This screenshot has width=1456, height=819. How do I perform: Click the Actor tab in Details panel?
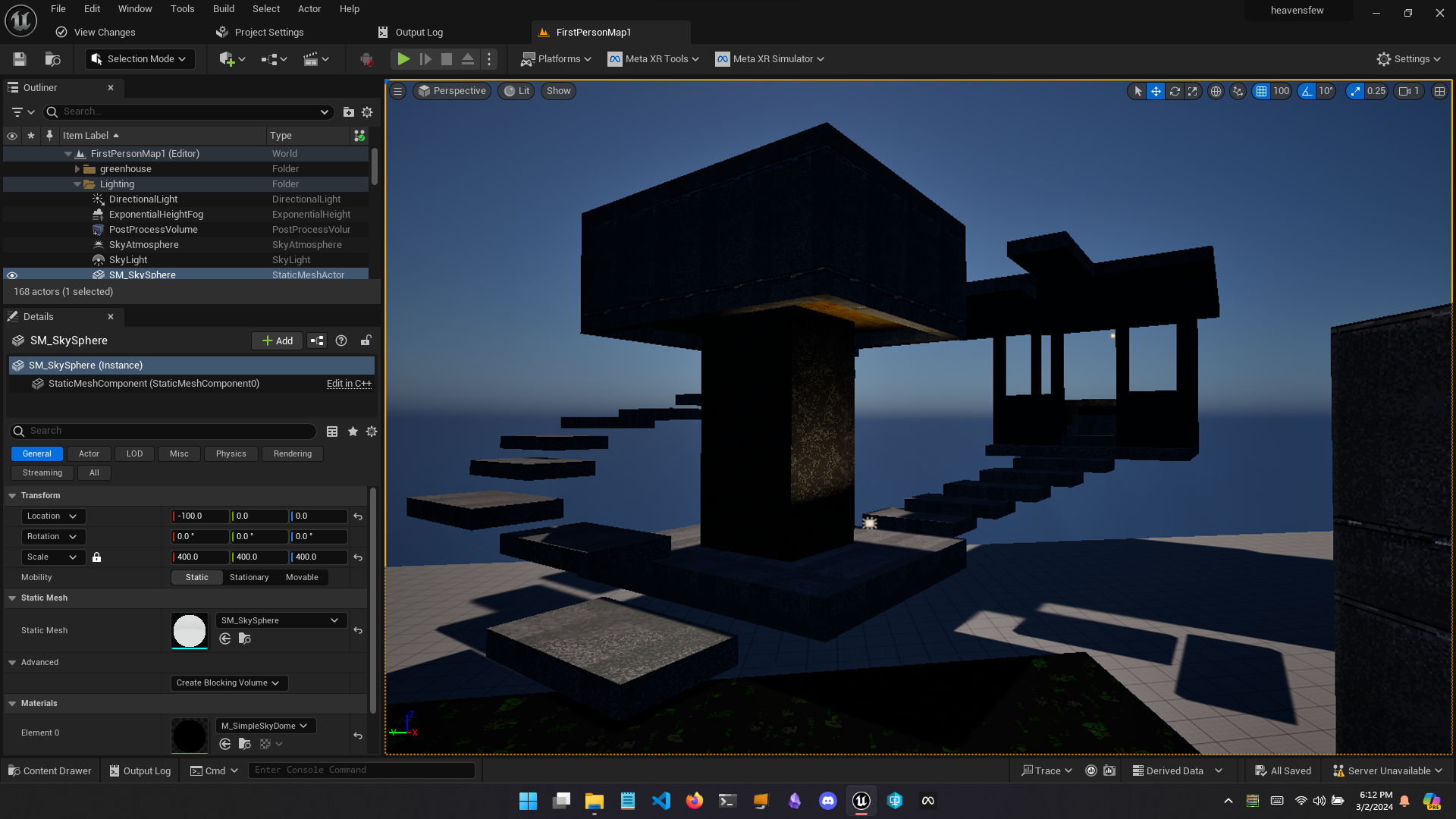[x=89, y=453]
